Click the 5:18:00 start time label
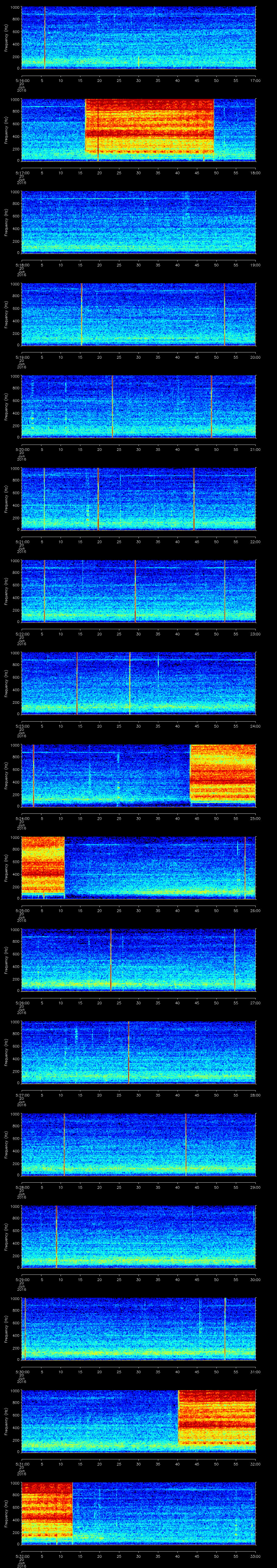 [22, 265]
